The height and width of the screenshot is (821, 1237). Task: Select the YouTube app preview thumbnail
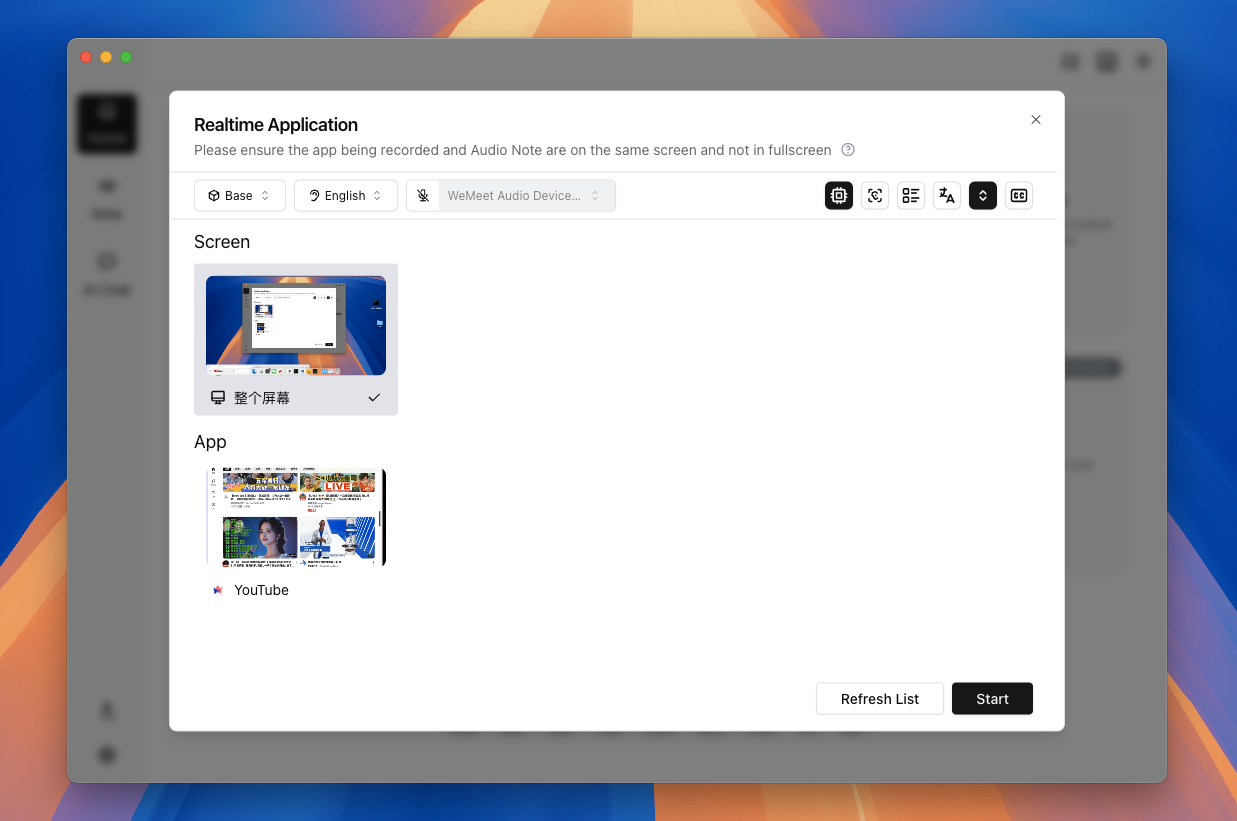(296, 518)
